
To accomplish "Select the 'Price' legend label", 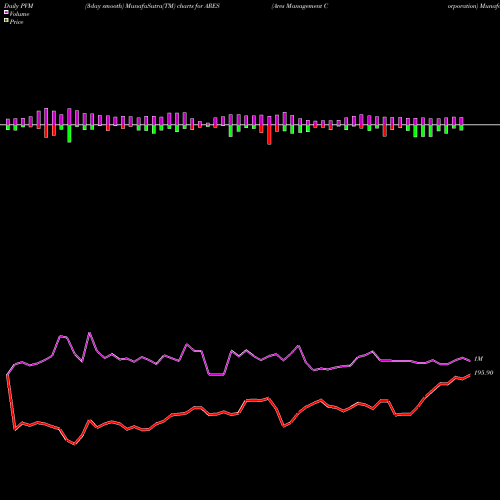I will coord(16,22).
